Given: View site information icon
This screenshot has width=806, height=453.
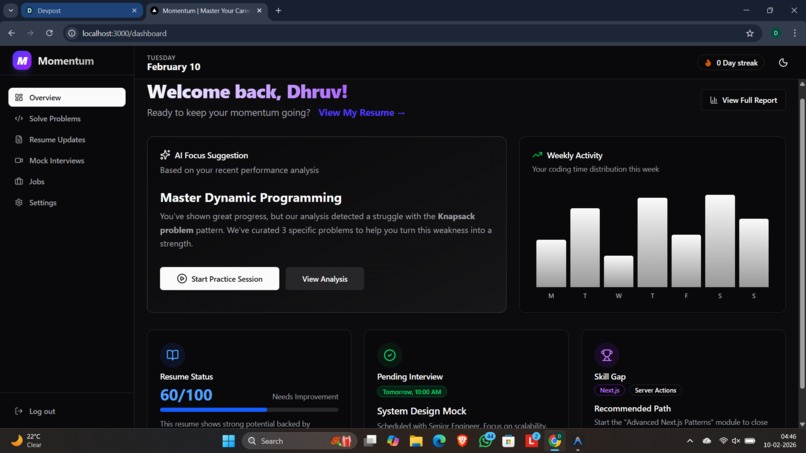Looking at the screenshot, I should (x=72, y=33).
